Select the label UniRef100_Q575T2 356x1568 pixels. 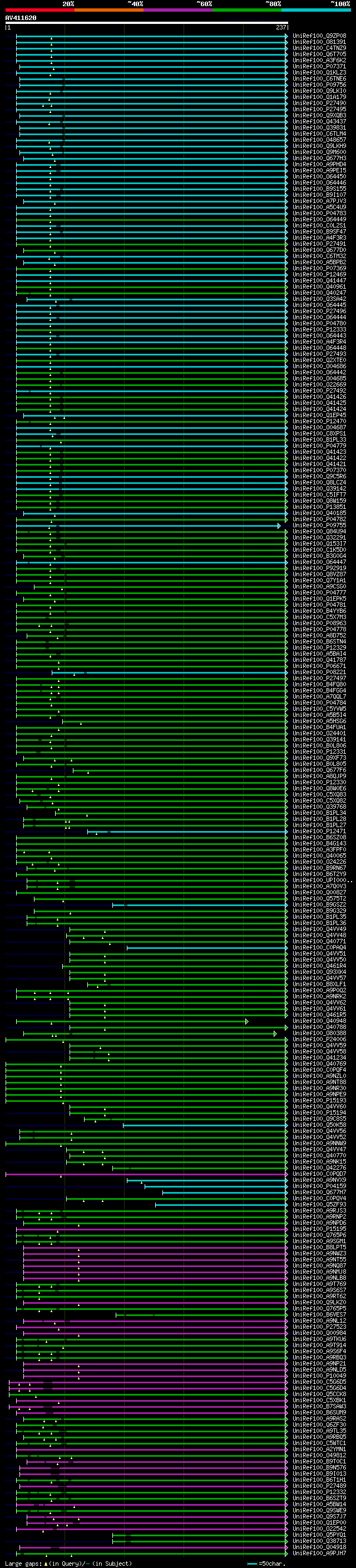[x=319, y=899]
